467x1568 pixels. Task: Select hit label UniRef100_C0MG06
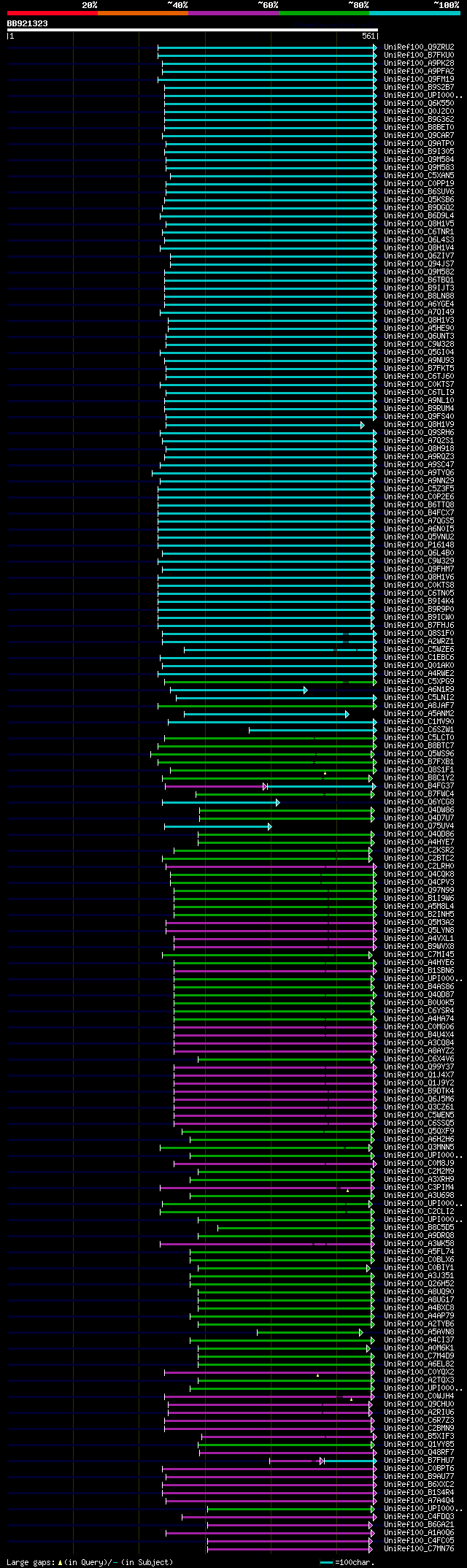[x=419, y=1026]
